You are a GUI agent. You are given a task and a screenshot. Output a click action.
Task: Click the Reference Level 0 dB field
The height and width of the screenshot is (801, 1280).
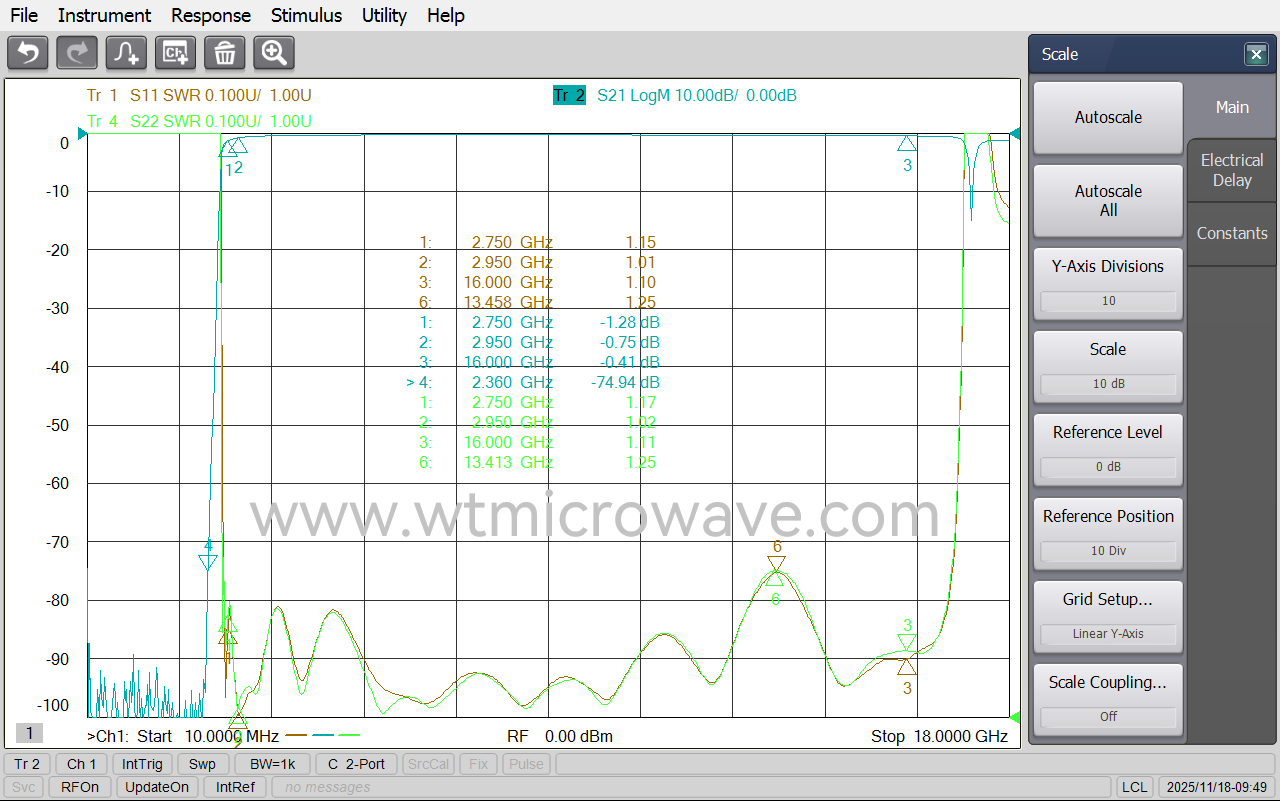point(1108,467)
